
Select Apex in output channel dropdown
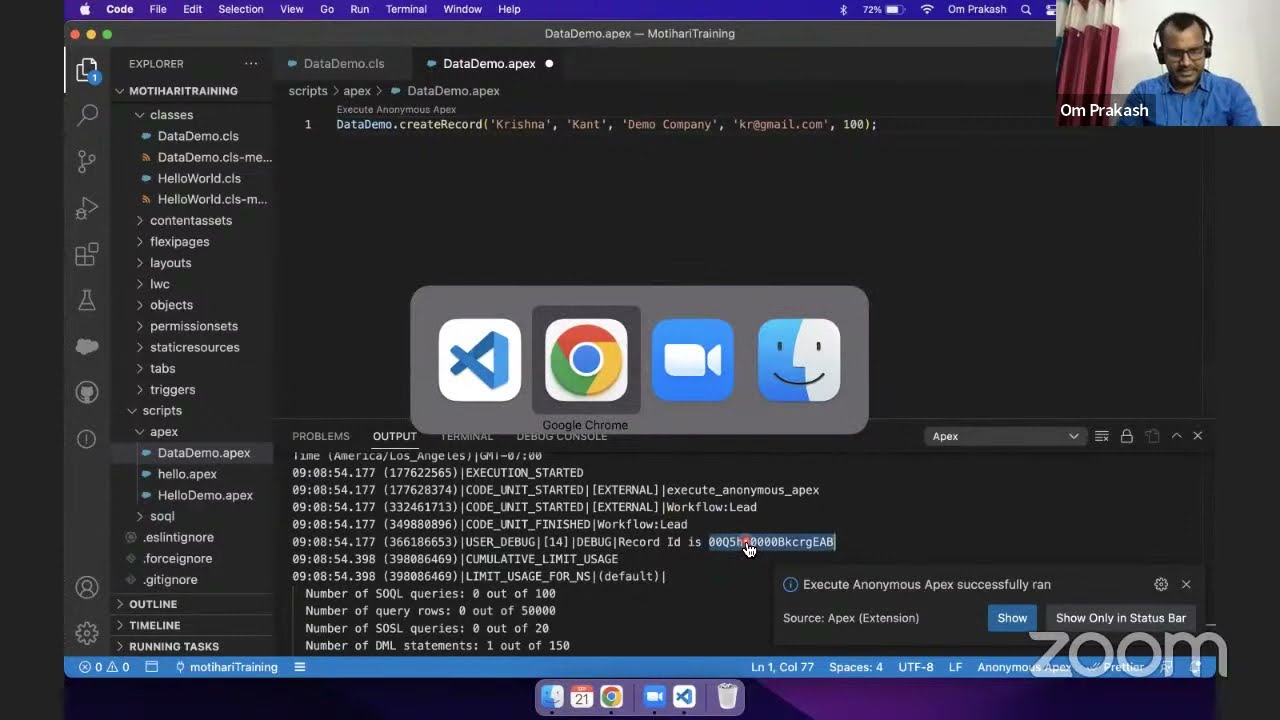(x=1004, y=436)
